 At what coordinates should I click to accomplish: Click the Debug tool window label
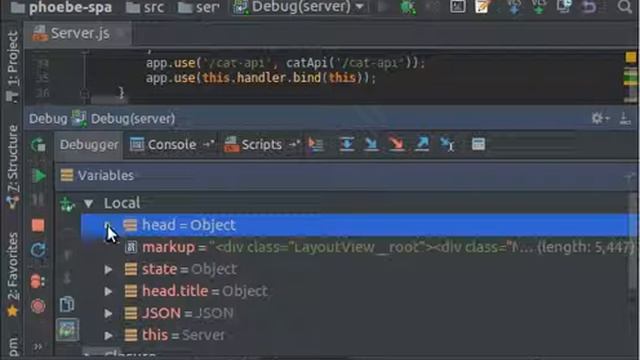point(48,119)
